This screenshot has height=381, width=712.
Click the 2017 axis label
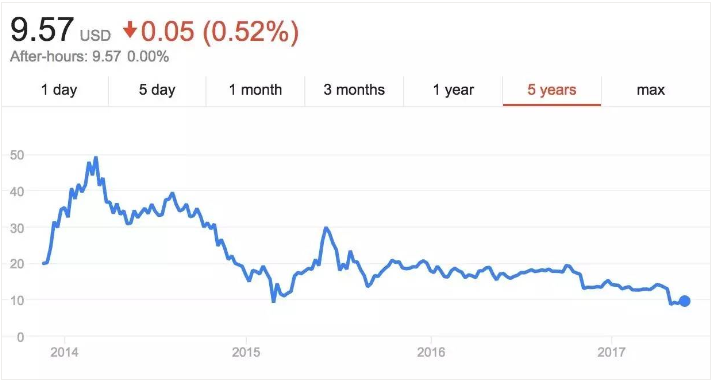tap(612, 353)
